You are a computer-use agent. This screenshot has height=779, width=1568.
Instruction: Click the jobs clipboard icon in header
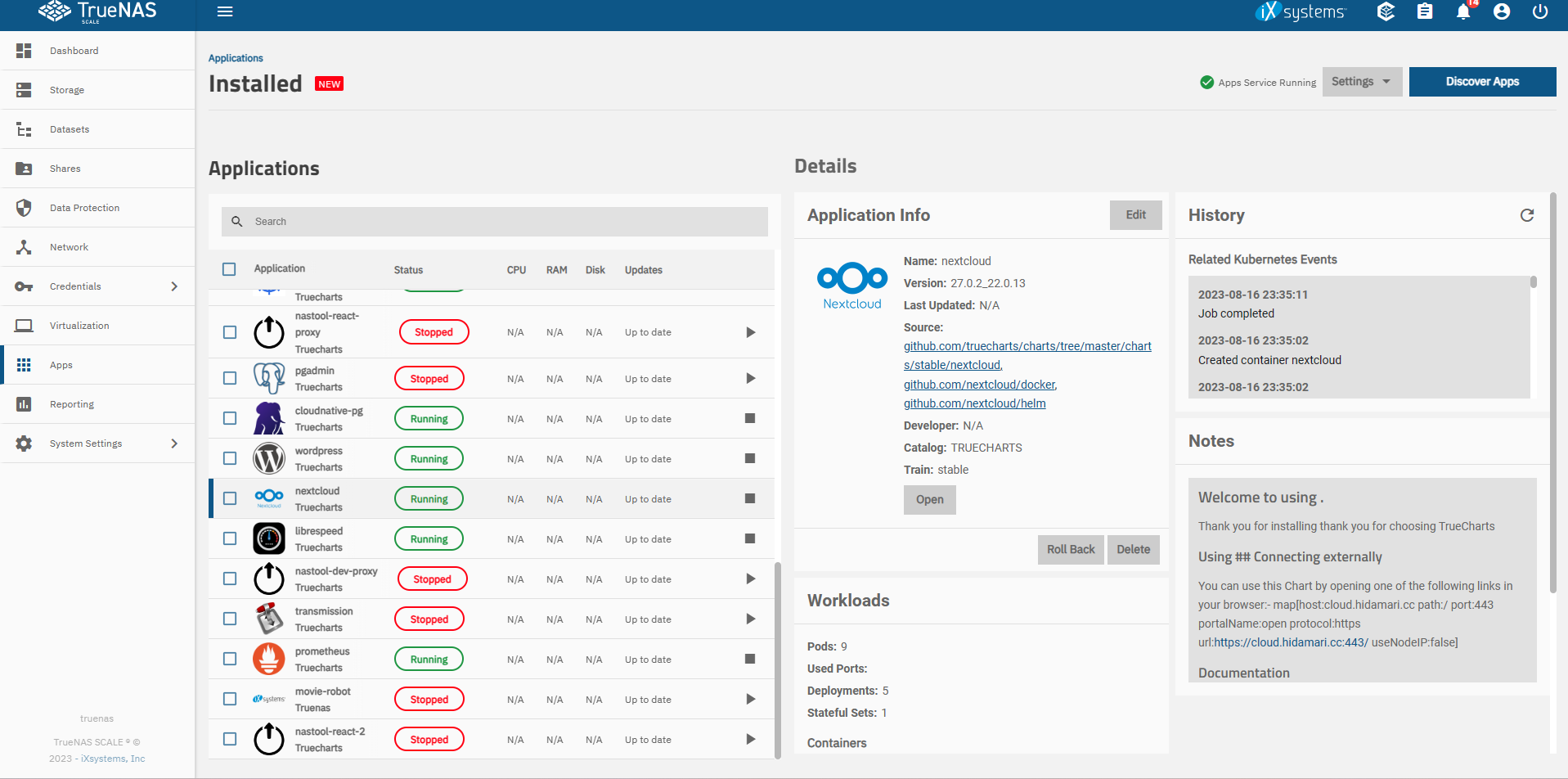tap(1425, 12)
